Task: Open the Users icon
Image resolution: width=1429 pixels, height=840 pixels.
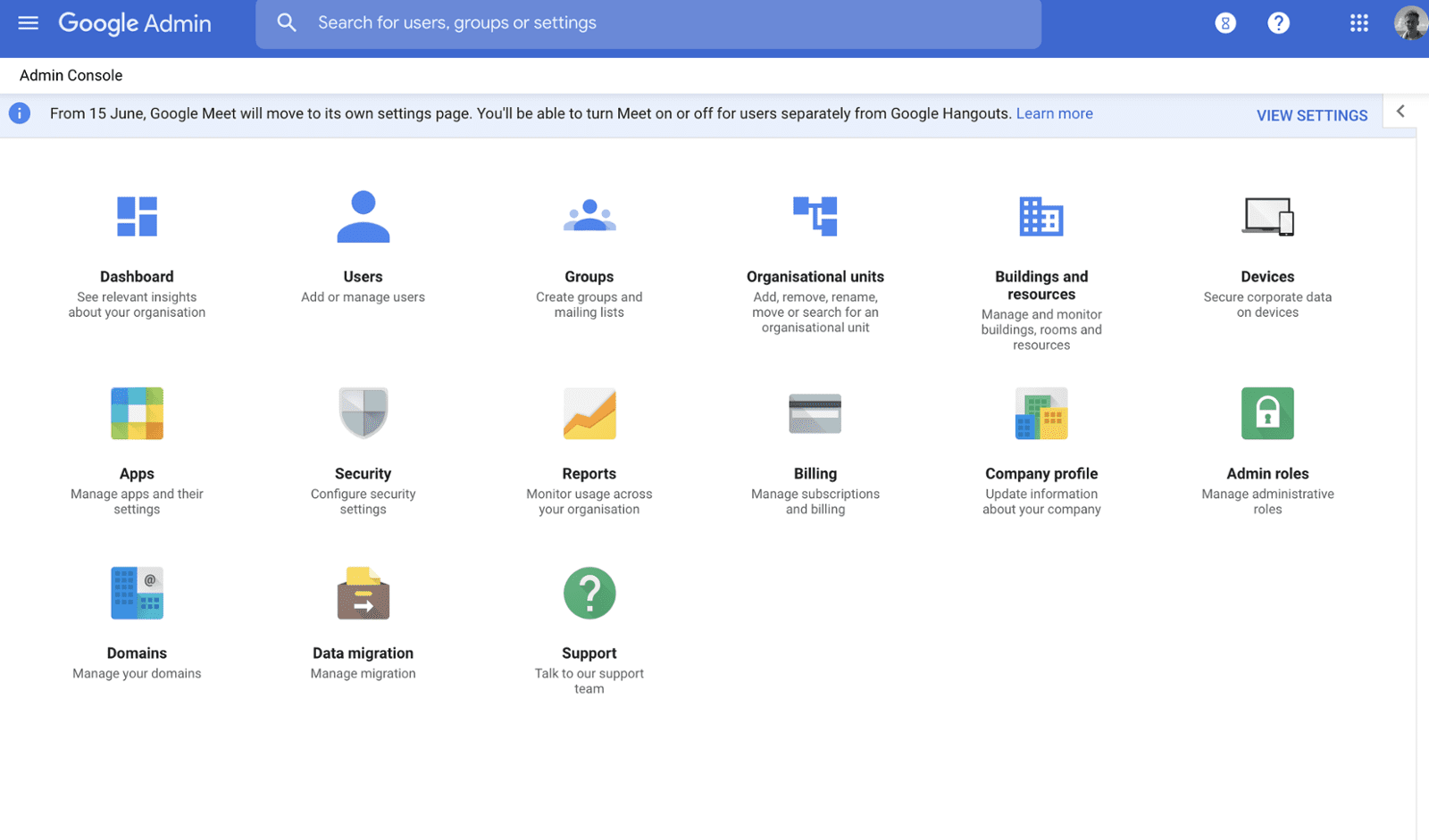Action: tap(363, 216)
